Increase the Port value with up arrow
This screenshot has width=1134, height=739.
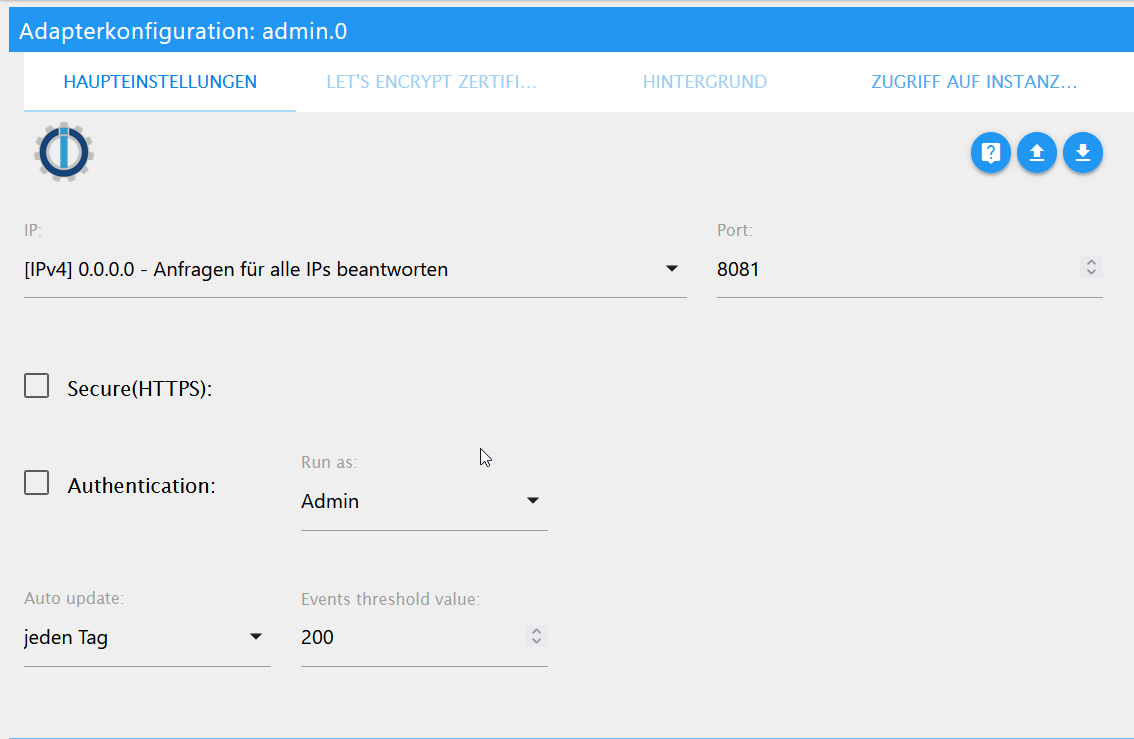(x=1092, y=263)
